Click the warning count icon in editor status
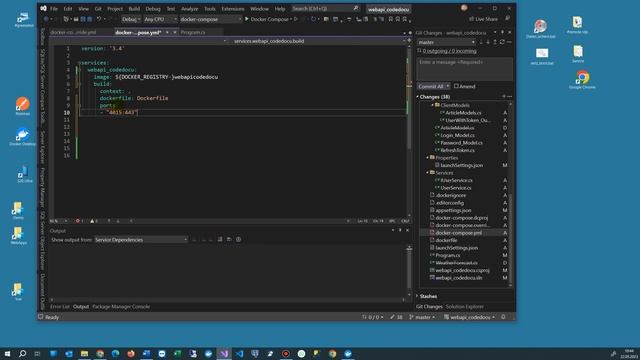This screenshot has height=360, width=640. (92, 221)
